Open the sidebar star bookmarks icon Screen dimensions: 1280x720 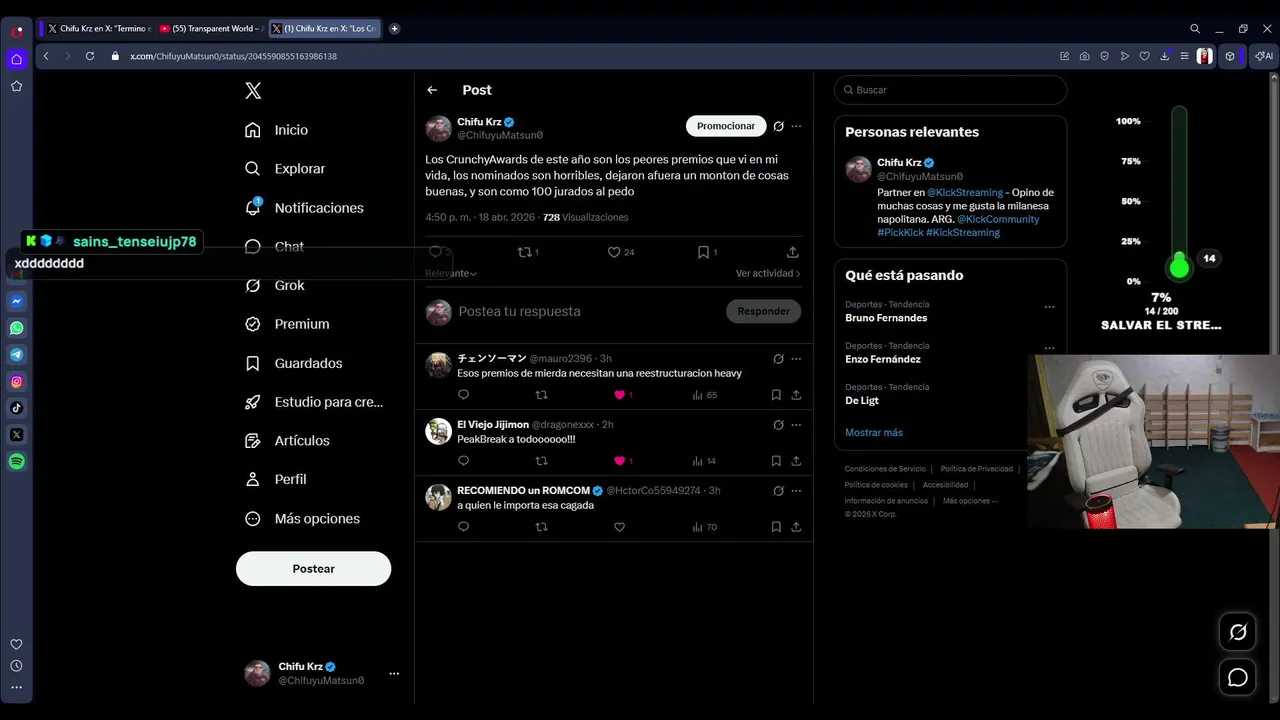tap(17, 86)
